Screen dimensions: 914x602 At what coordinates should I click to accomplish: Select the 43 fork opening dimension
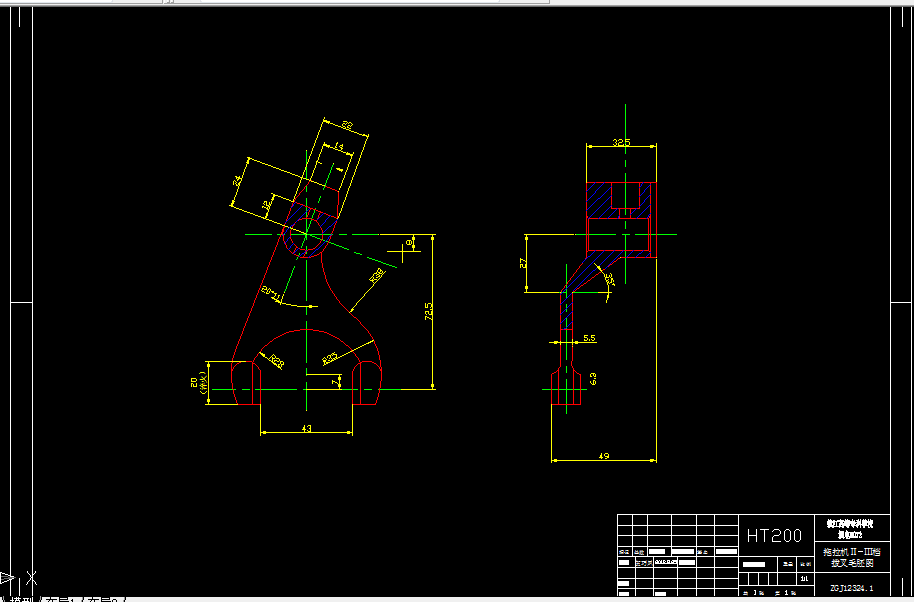tap(307, 429)
